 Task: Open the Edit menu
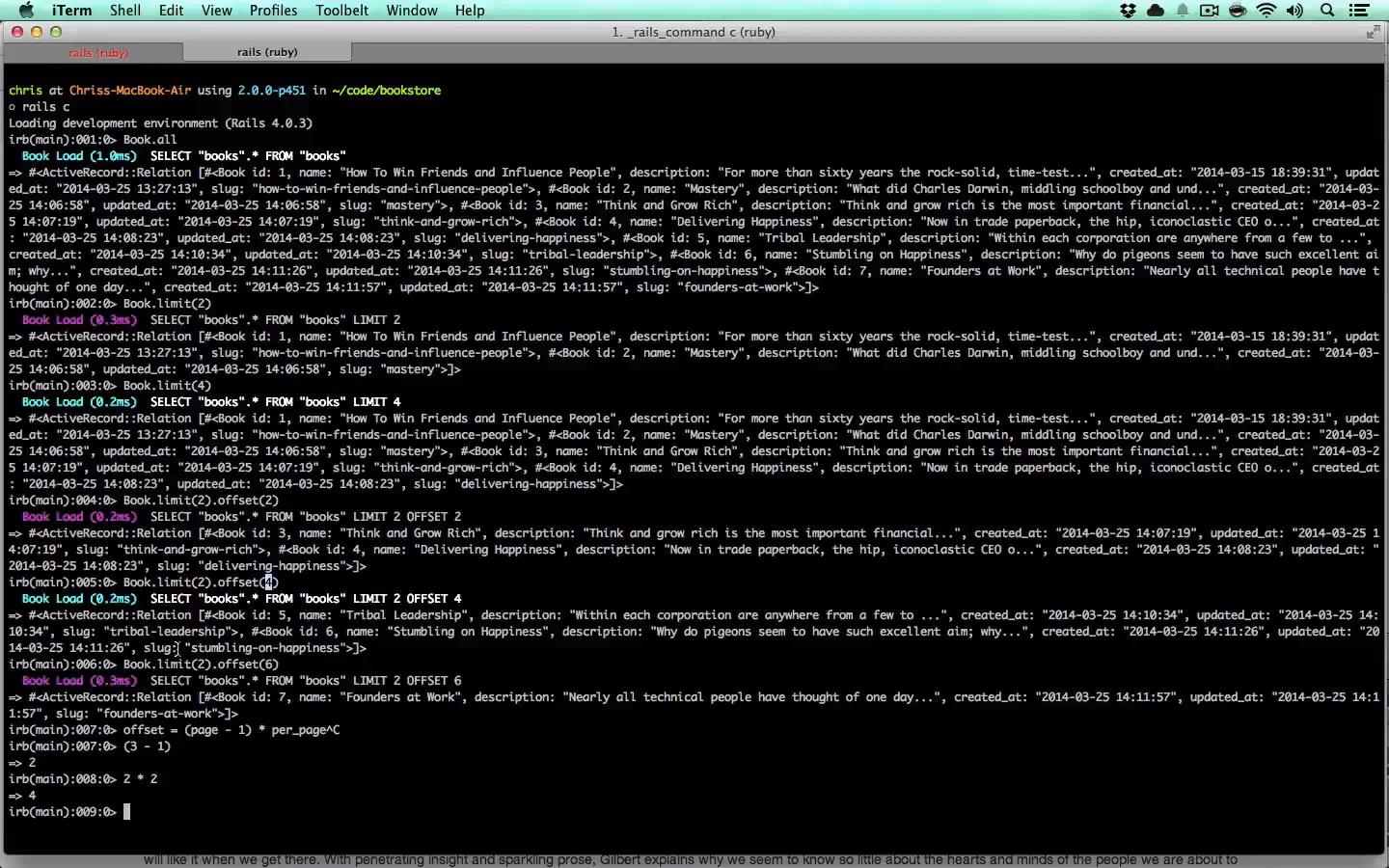(172, 11)
